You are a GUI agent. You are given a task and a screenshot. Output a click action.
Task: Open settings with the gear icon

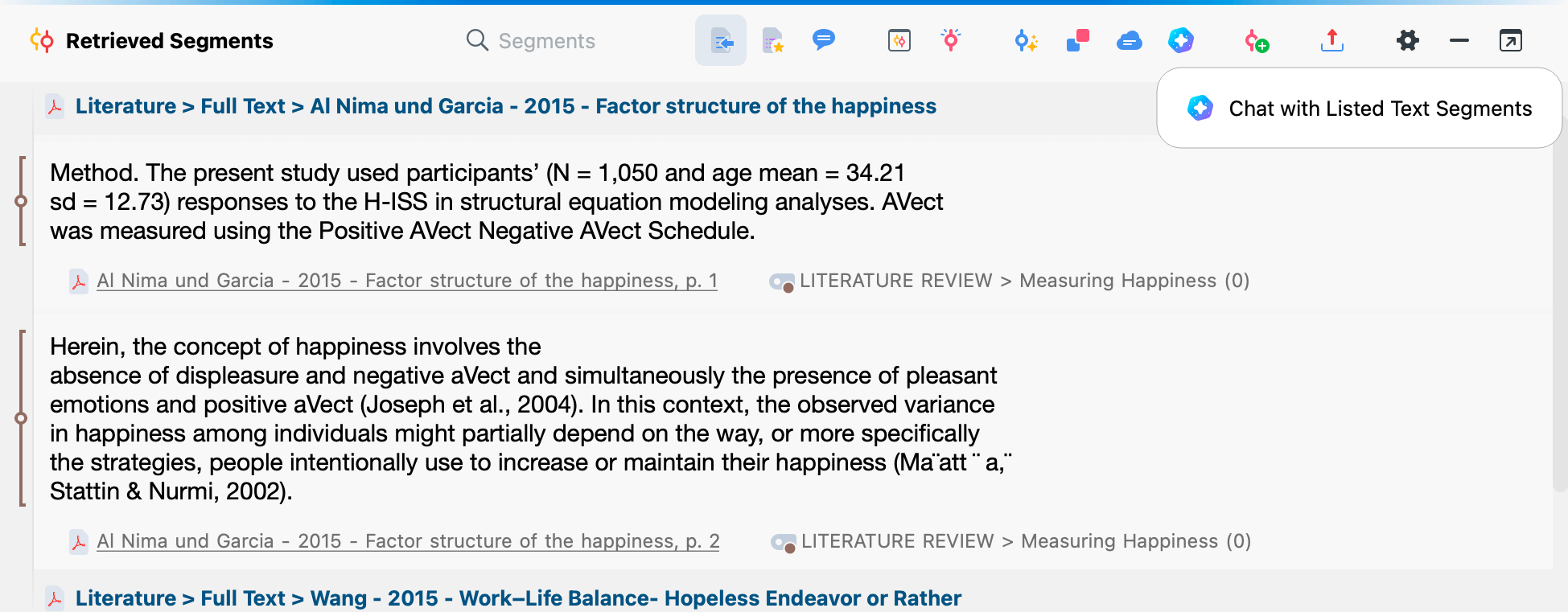(x=1407, y=40)
